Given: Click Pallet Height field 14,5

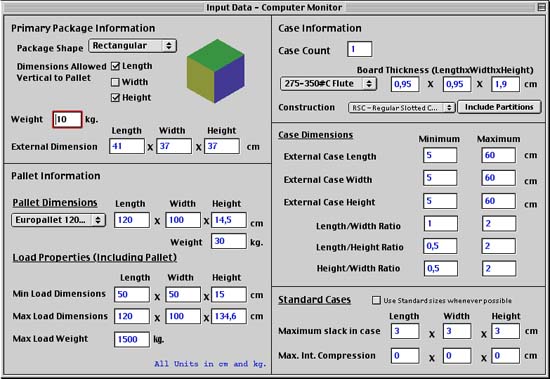Looking at the screenshot, I should tap(229, 220).
